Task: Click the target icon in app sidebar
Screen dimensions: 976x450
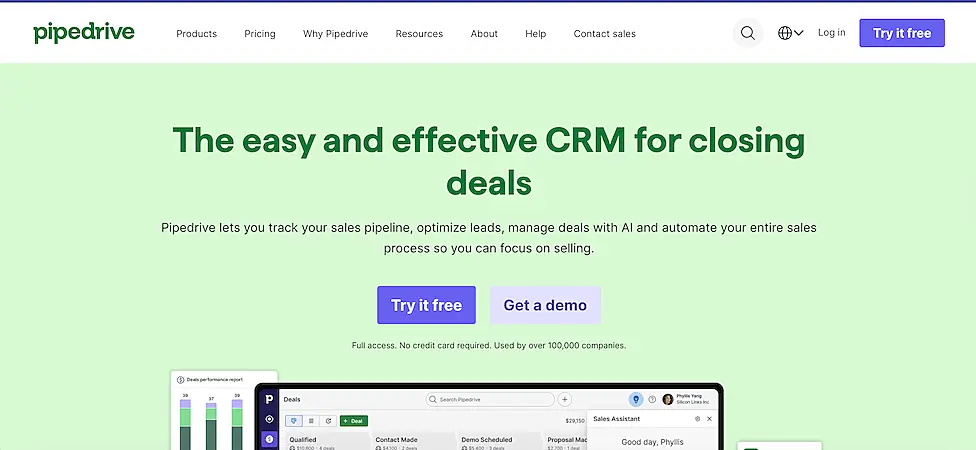Action: coord(269,420)
